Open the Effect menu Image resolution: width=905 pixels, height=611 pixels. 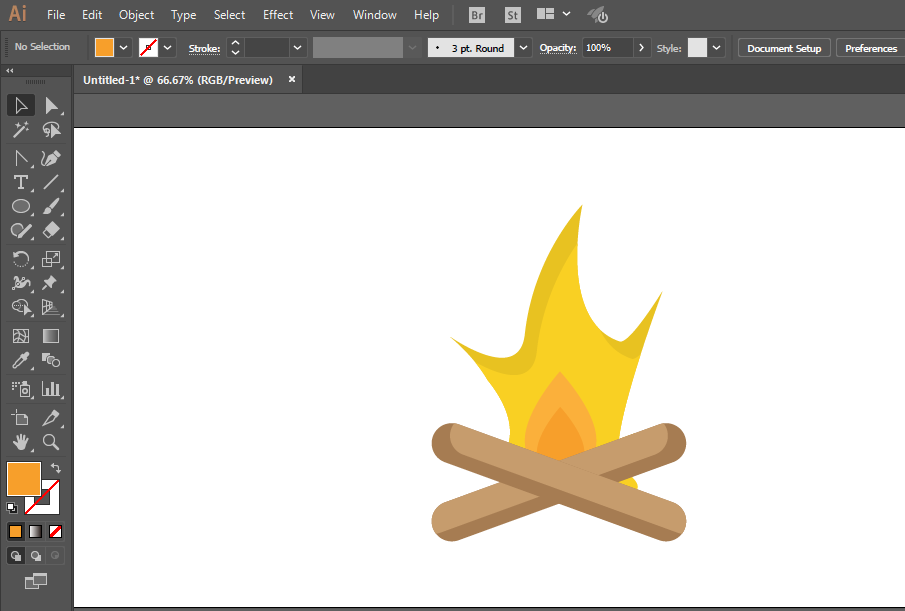pos(278,15)
